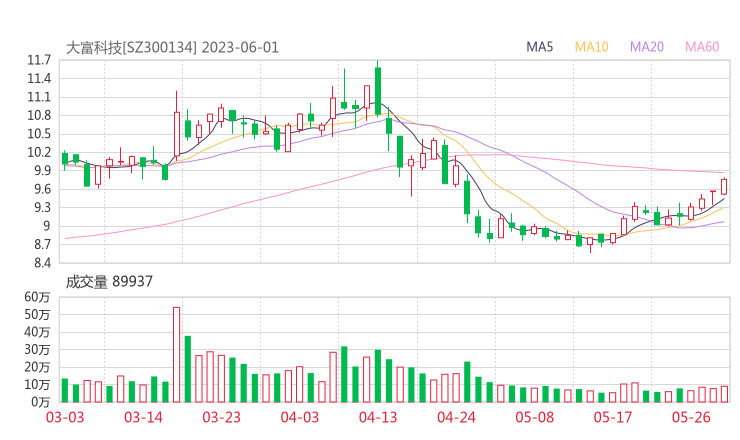Viewport: 740px width, 440px height.
Task: Click the 04-24 date label
Action: tap(456, 417)
